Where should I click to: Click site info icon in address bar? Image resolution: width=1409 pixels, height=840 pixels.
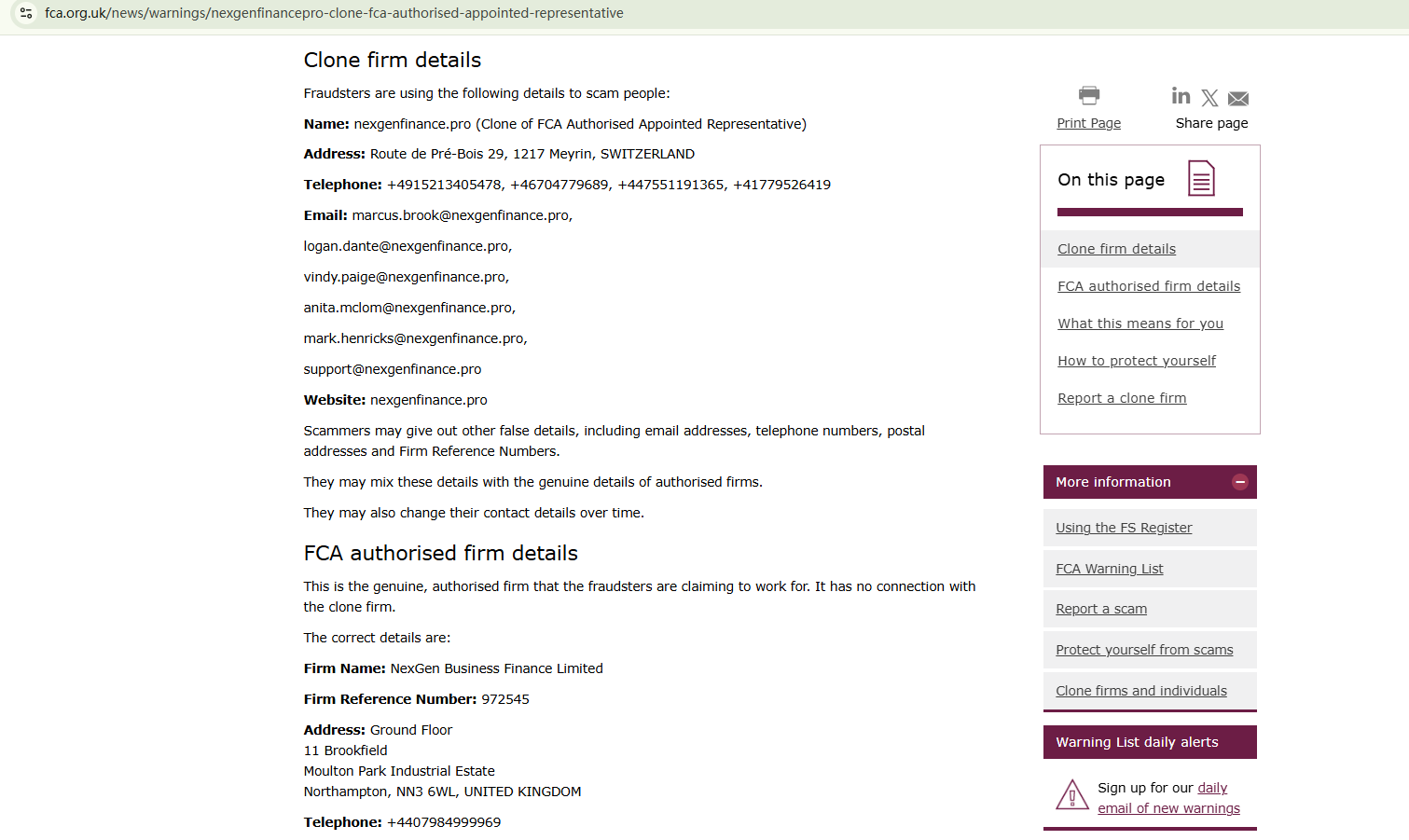[26, 13]
